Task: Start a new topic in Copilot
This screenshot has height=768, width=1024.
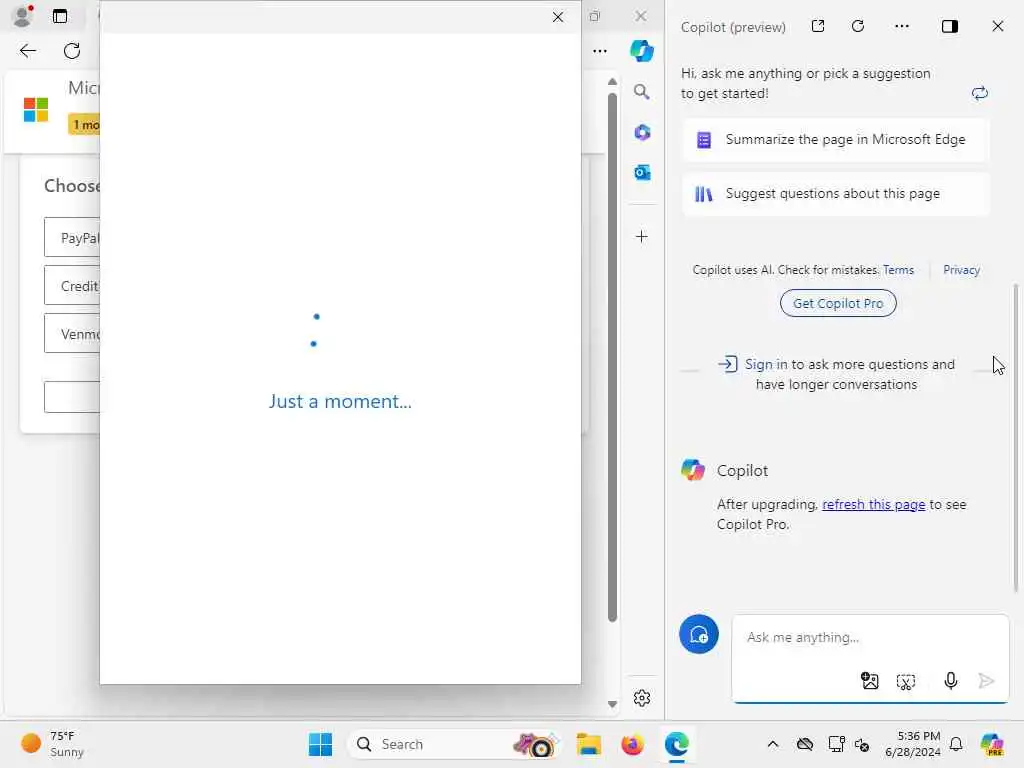Action: [x=699, y=634]
